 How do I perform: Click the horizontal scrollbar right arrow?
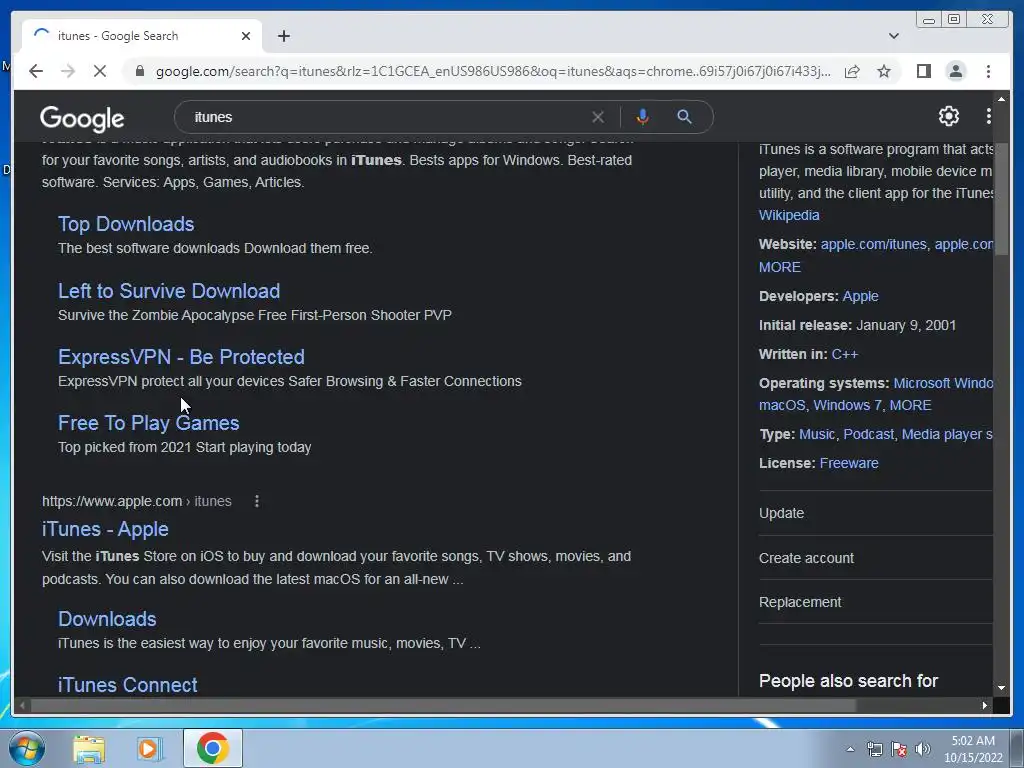coord(984,705)
